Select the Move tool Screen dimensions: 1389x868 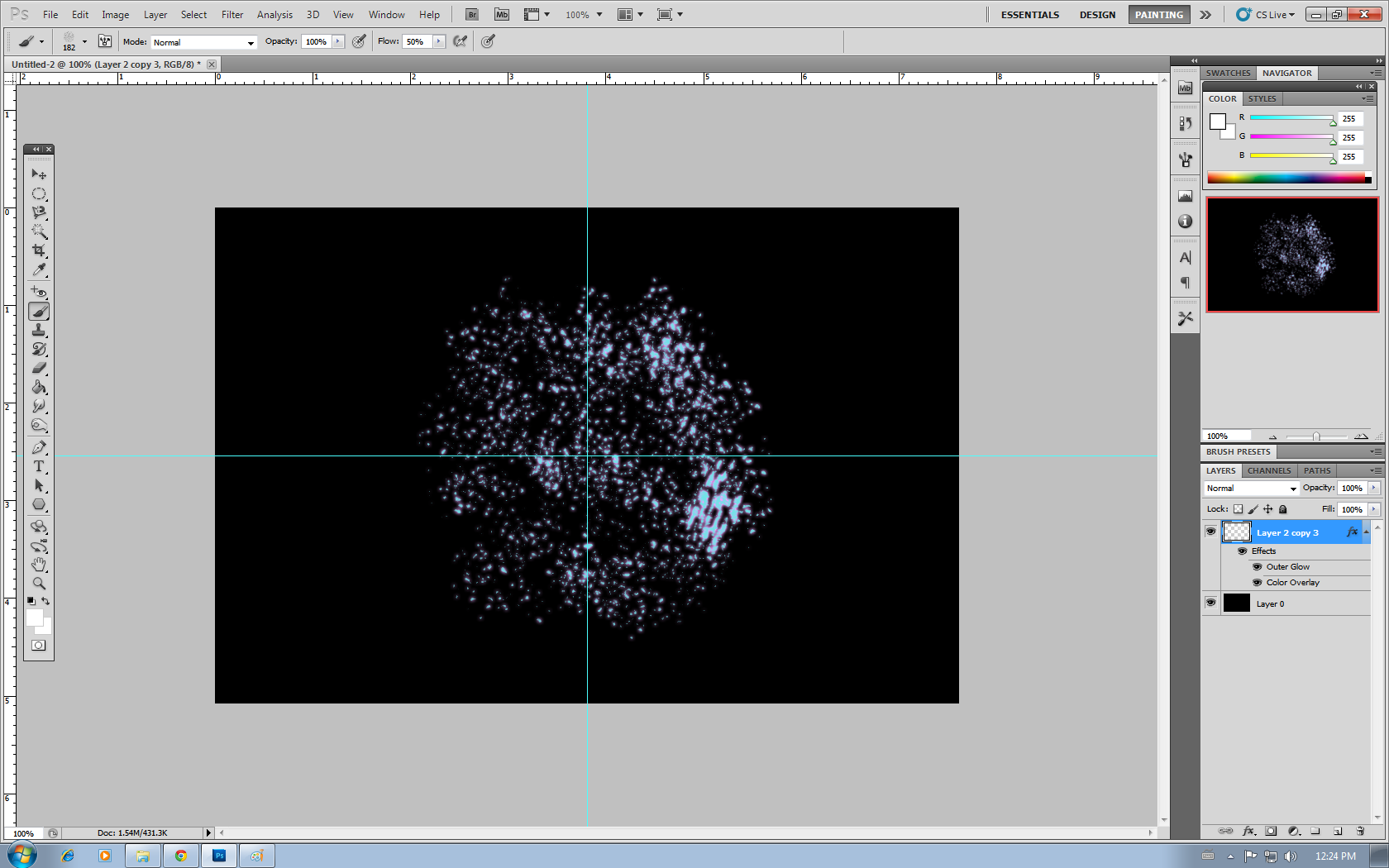(x=39, y=174)
